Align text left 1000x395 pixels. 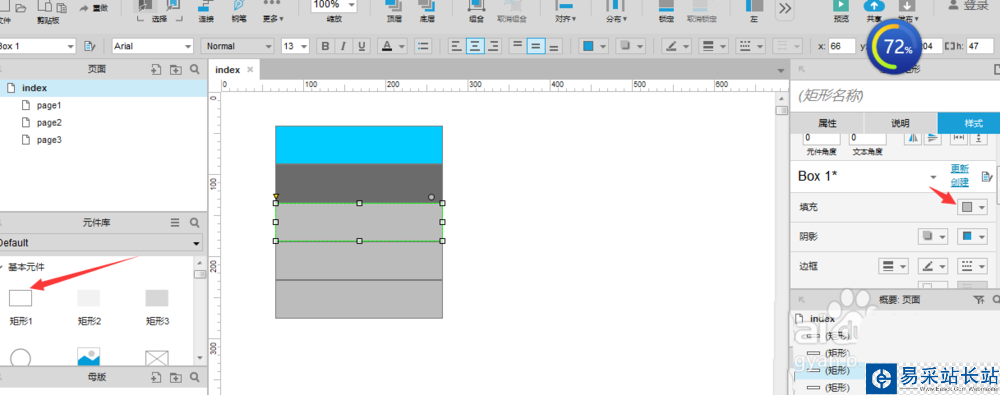(456, 46)
